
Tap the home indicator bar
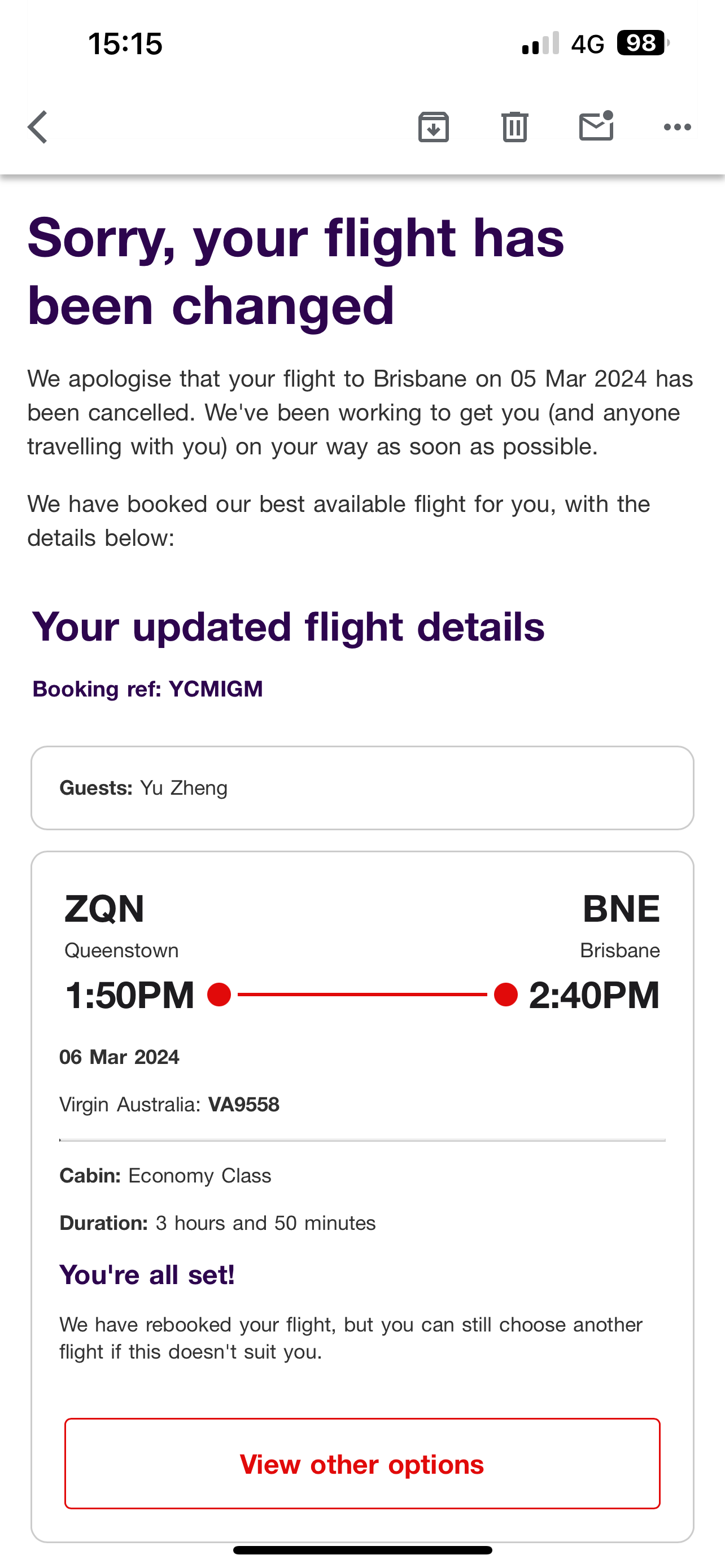point(362,1550)
